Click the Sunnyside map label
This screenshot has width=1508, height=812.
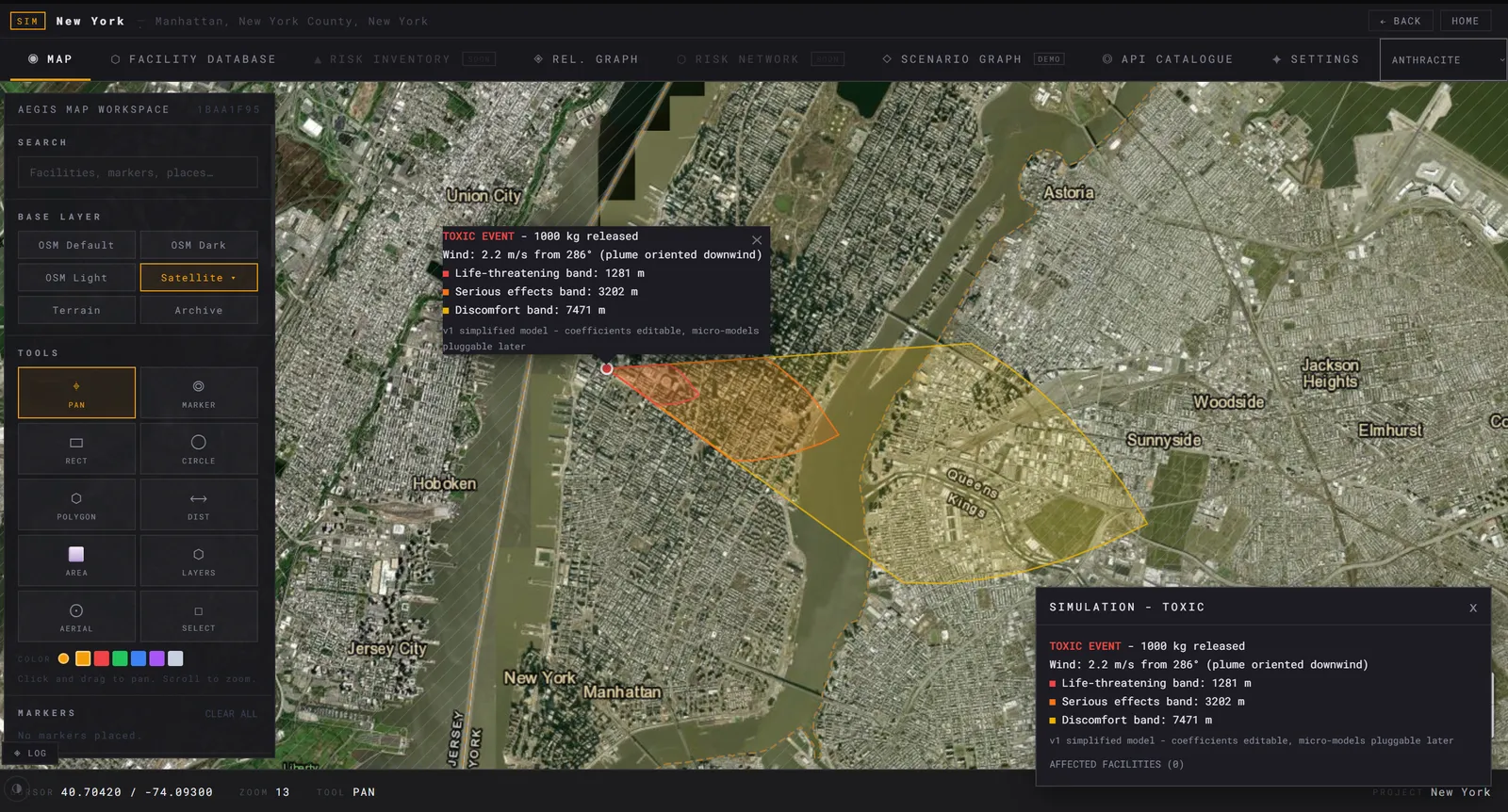1164,440
